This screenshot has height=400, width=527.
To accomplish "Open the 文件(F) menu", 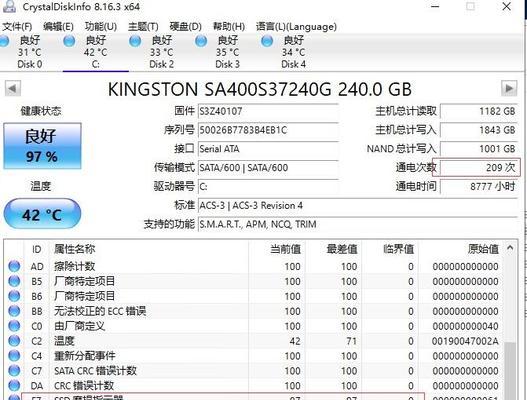I will pyautogui.click(x=17, y=27).
